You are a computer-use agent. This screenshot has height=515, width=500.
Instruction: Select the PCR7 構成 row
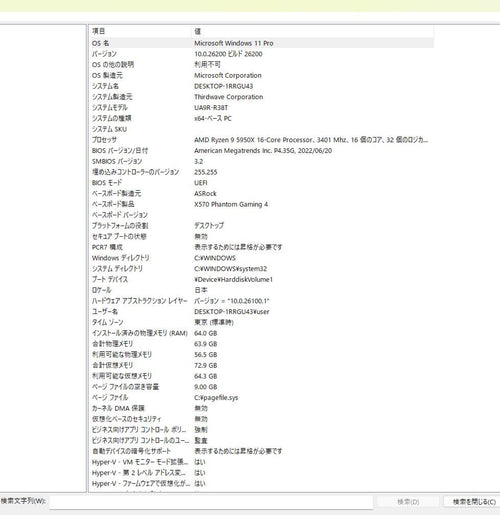click(x=261, y=247)
